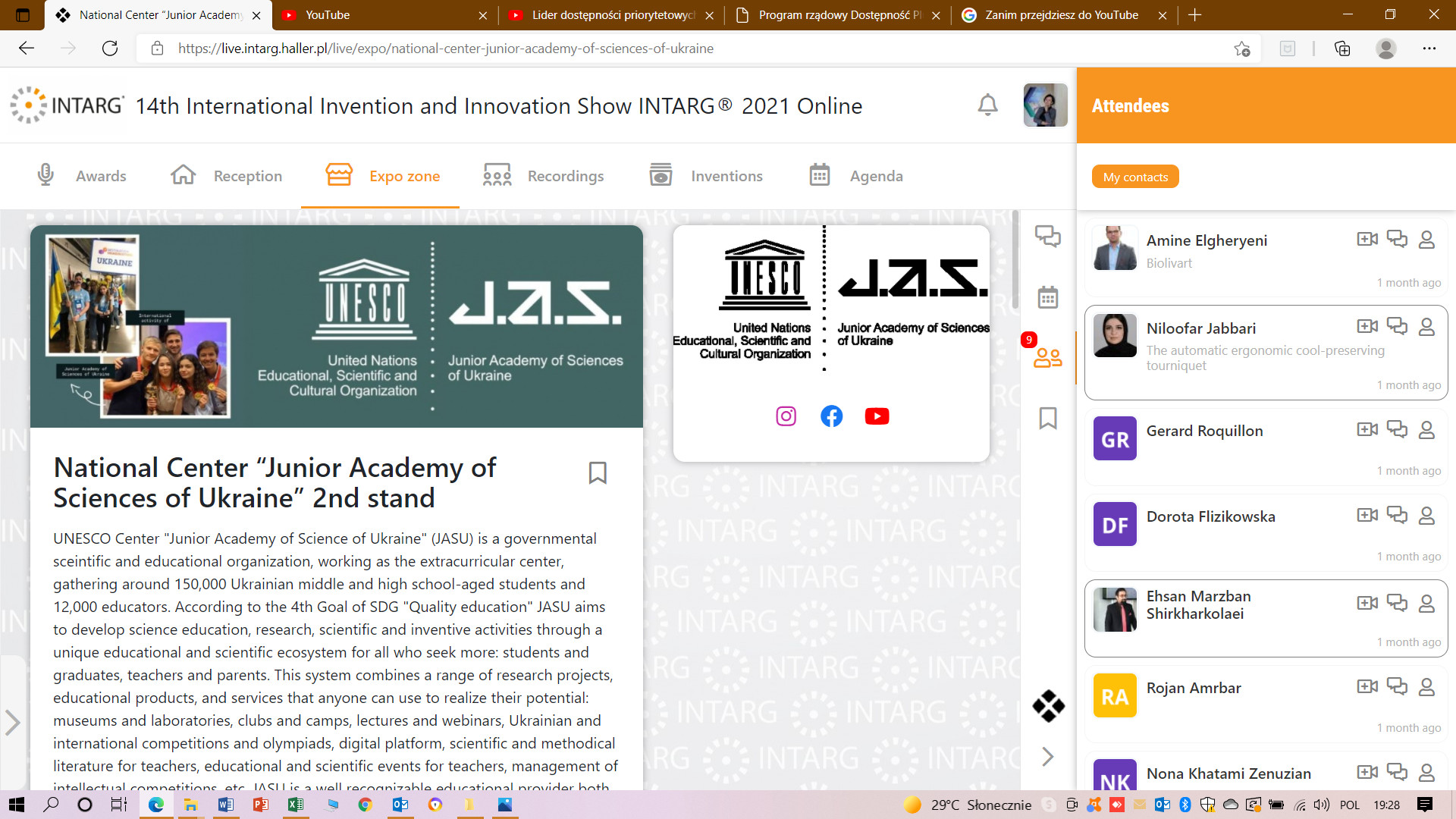Select attendee name Niloofar Jabbari
Viewport: 1456px width, 819px height.
tap(1200, 328)
